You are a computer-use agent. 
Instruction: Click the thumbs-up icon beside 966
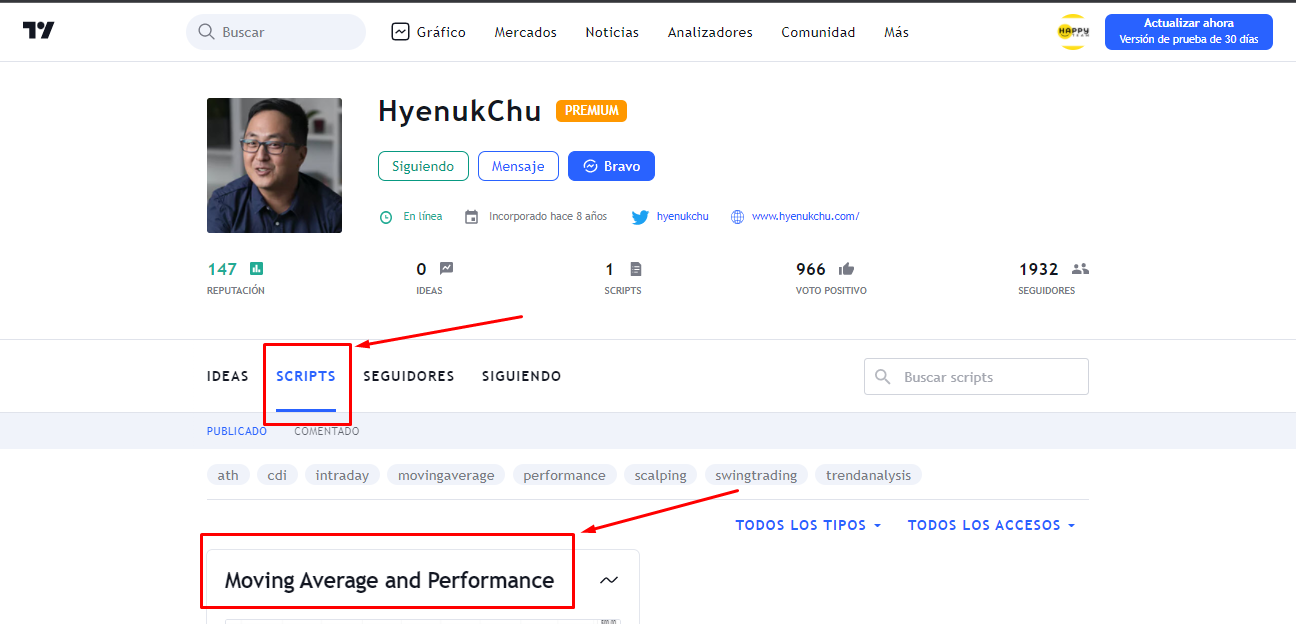pos(846,269)
